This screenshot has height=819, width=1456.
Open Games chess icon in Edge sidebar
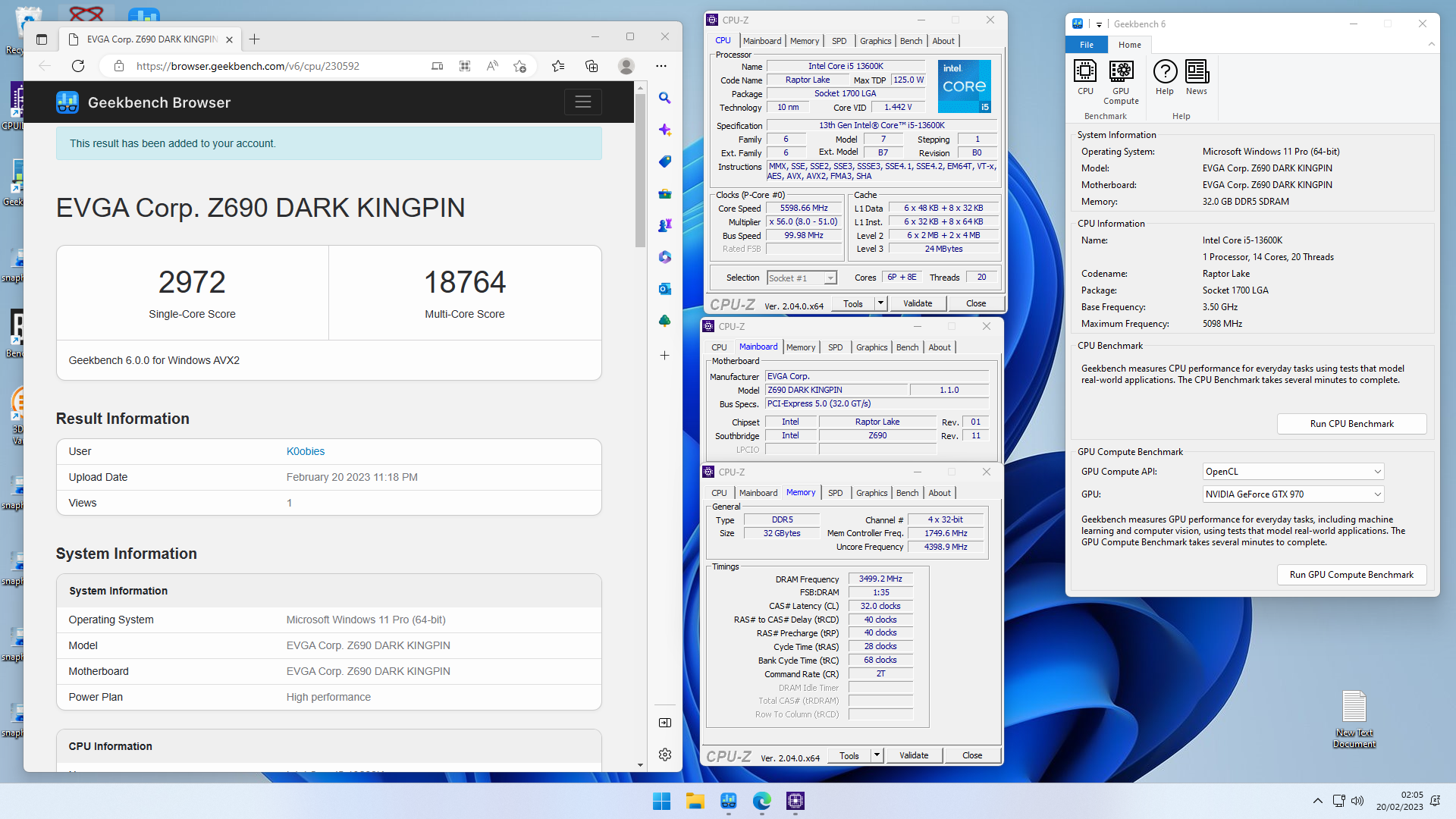pyautogui.click(x=664, y=225)
